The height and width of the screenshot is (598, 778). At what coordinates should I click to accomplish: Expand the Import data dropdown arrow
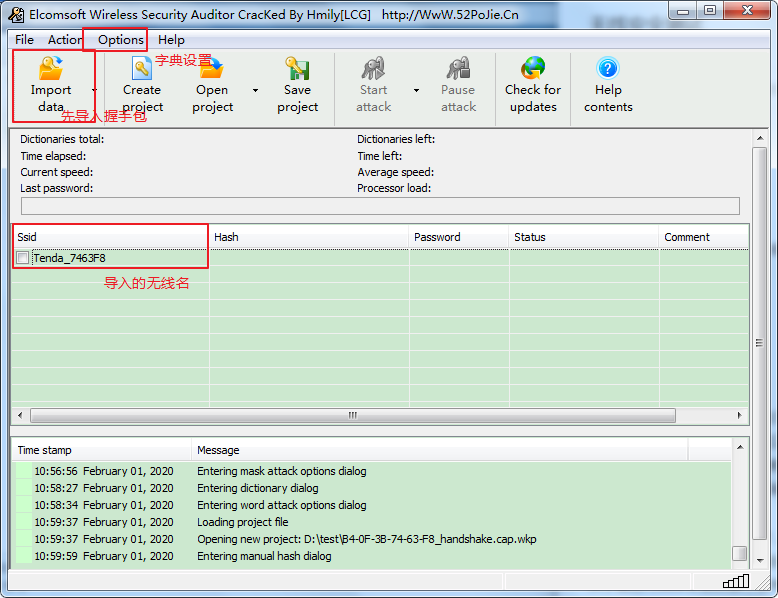94,90
